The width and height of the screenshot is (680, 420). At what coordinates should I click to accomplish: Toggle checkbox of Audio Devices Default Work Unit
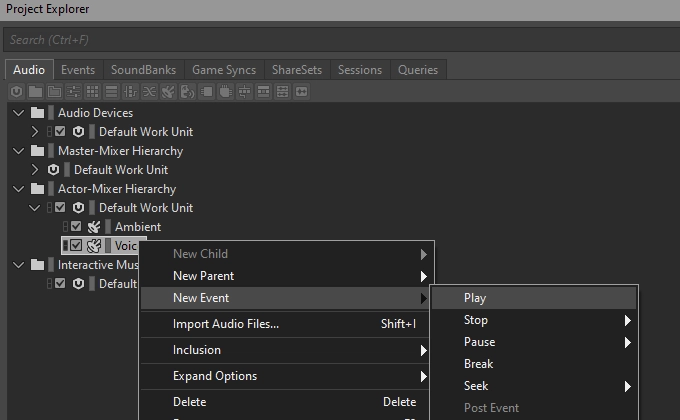tap(60, 131)
